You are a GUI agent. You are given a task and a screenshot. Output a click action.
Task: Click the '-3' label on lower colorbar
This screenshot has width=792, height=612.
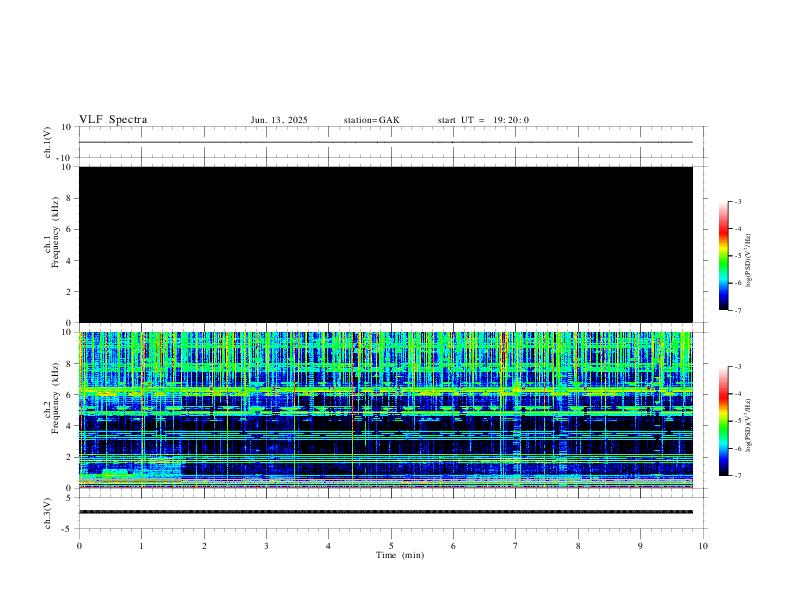(x=737, y=367)
